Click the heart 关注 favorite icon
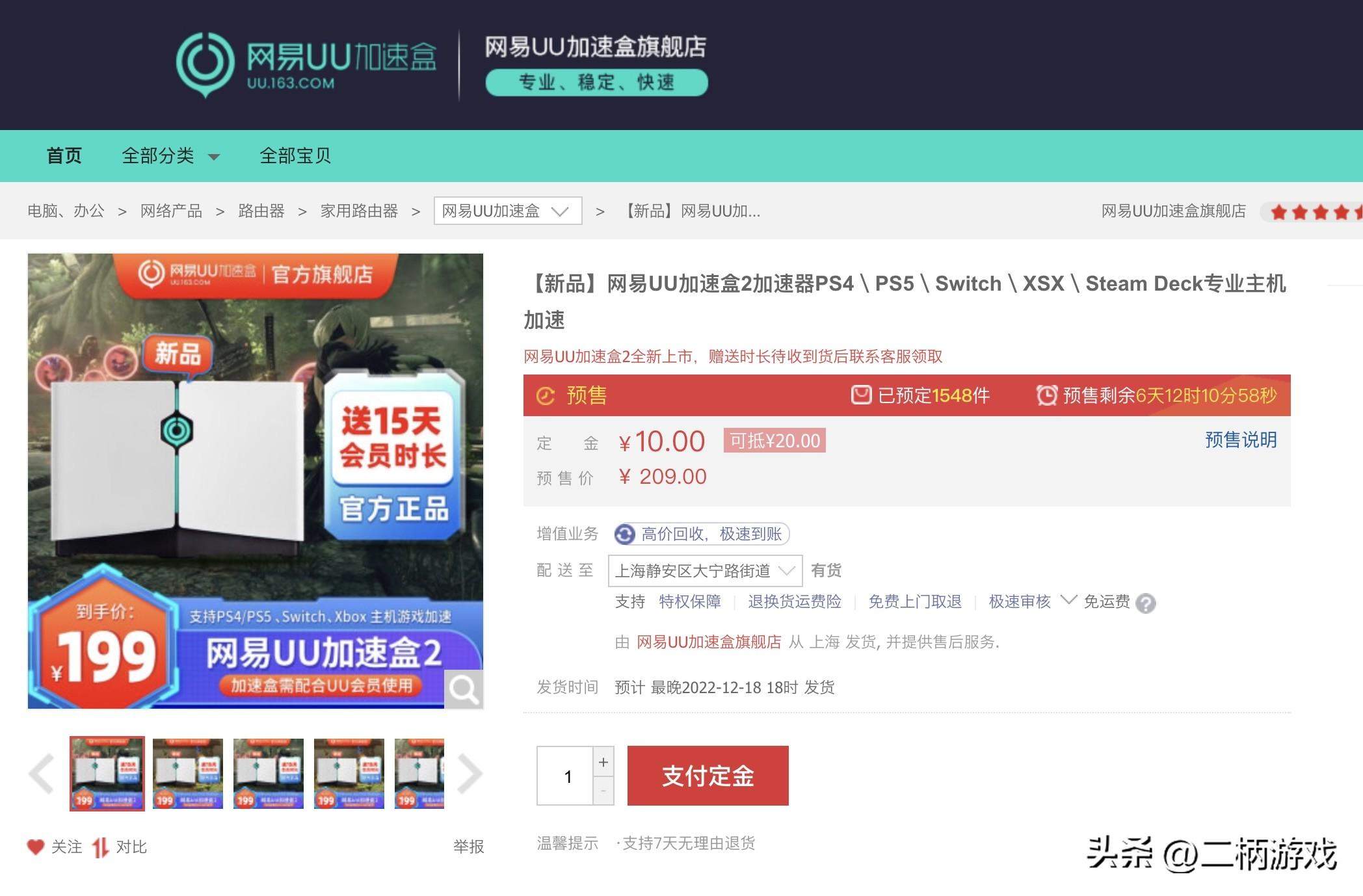1363x896 pixels. pos(35,847)
